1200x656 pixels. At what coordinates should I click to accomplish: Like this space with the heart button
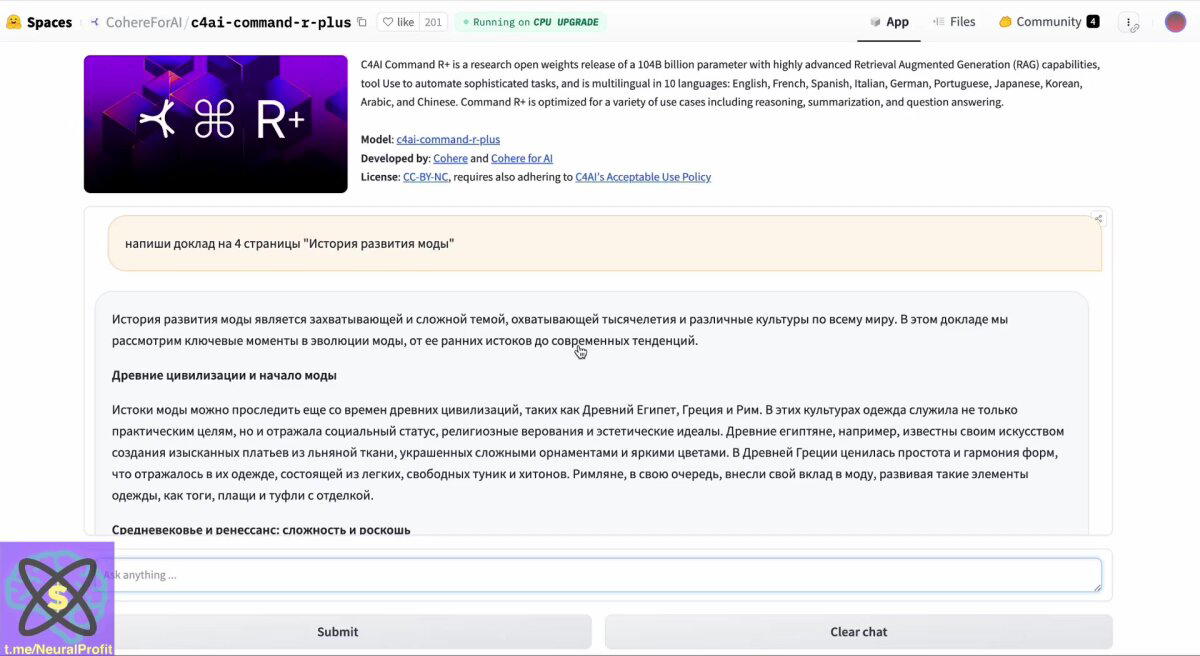coord(399,22)
